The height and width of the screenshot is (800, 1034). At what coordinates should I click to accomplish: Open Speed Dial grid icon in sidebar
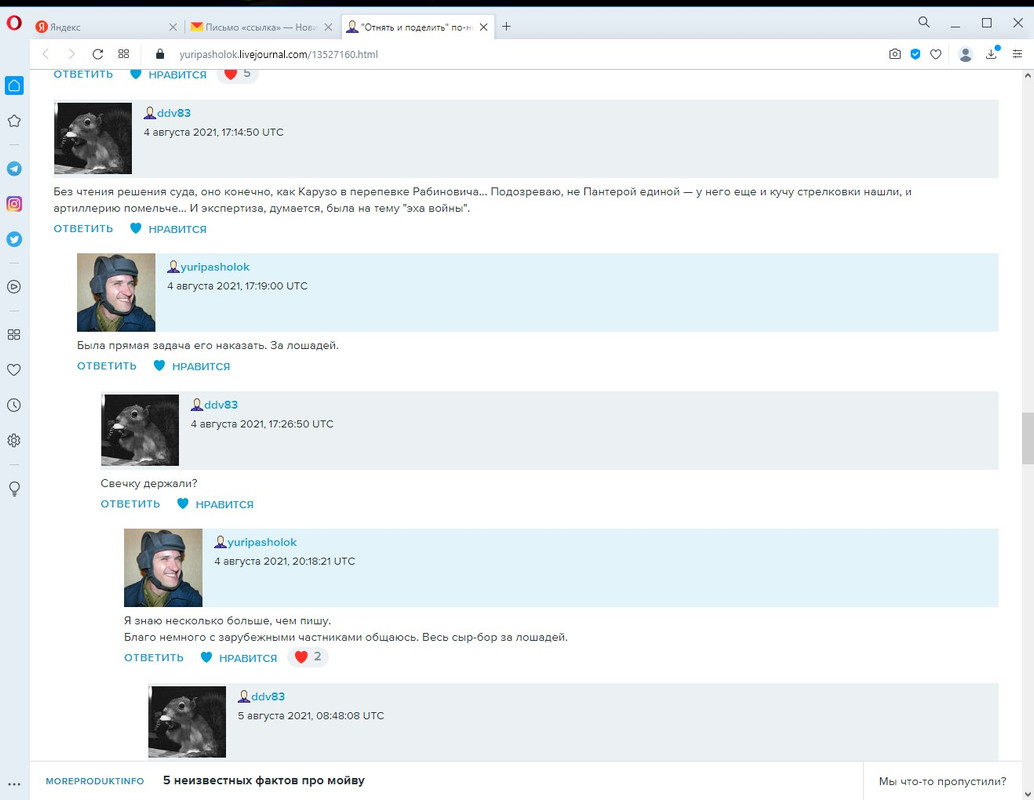14,334
